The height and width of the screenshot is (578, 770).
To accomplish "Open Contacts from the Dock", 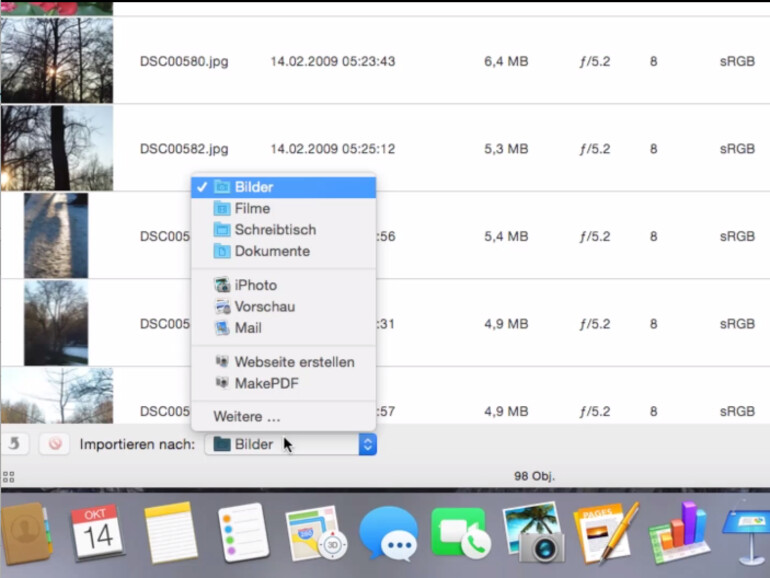I will [x=26, y=533].
